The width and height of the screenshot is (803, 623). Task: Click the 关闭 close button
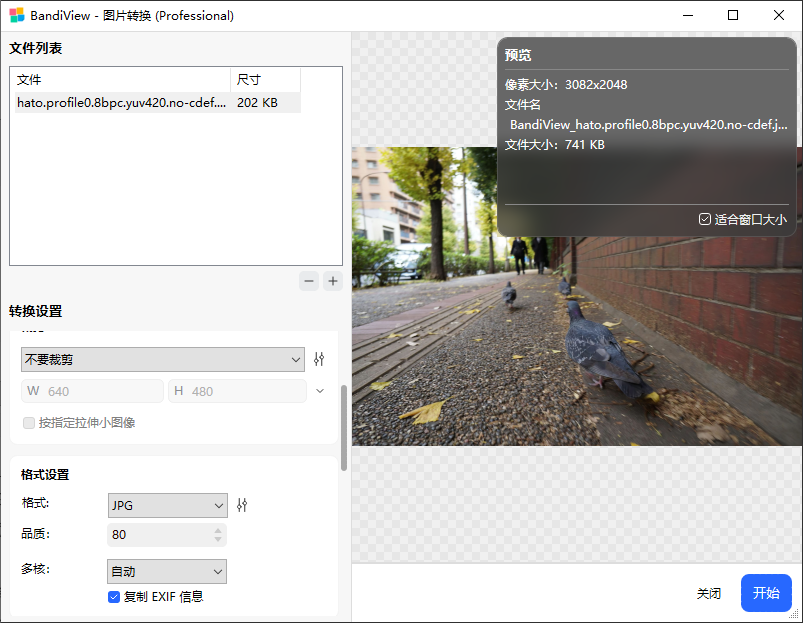(x=709, y=593)
